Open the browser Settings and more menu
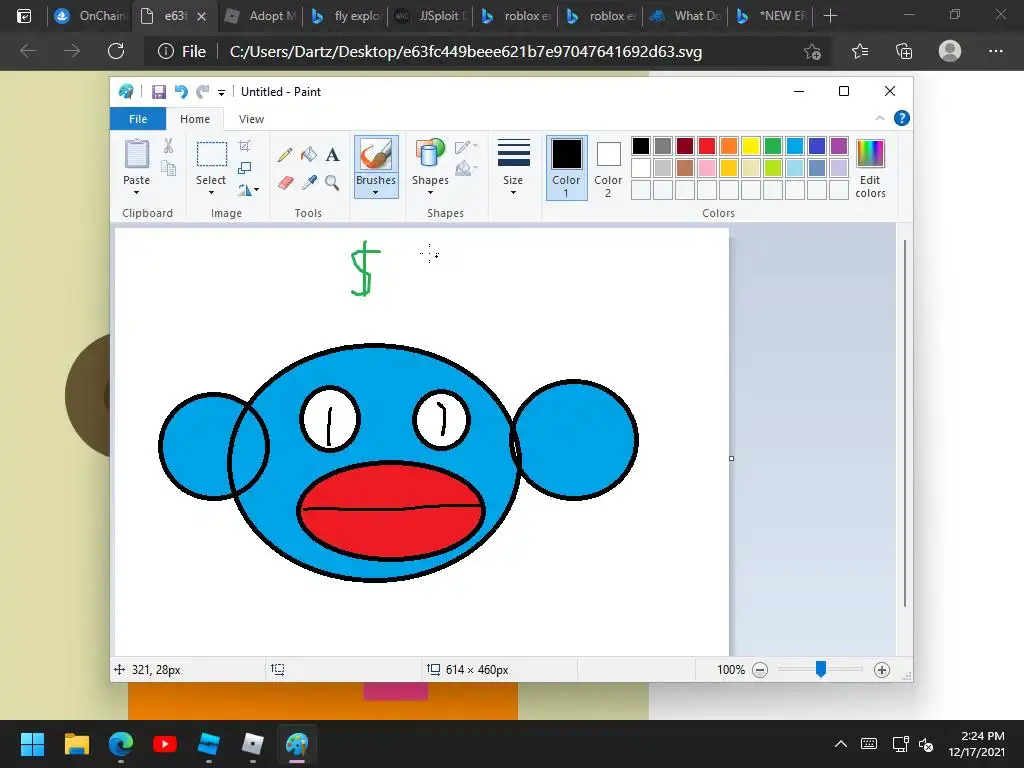This screenshot has width=1024, height=768. click(x=995, y=51)
